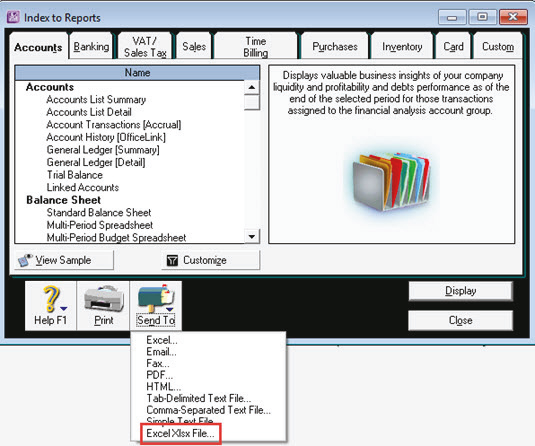
Task: Select Standard Balance Sheet report
Action: (x=99, y=213)
